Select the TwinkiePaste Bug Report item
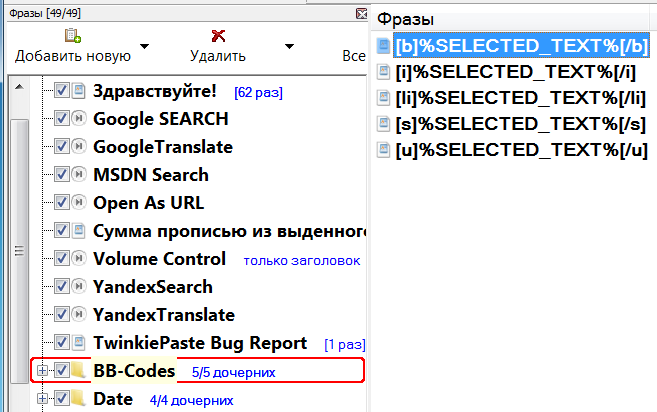The height and width of the screenshot is (412, 657). (x=200, y=342)
